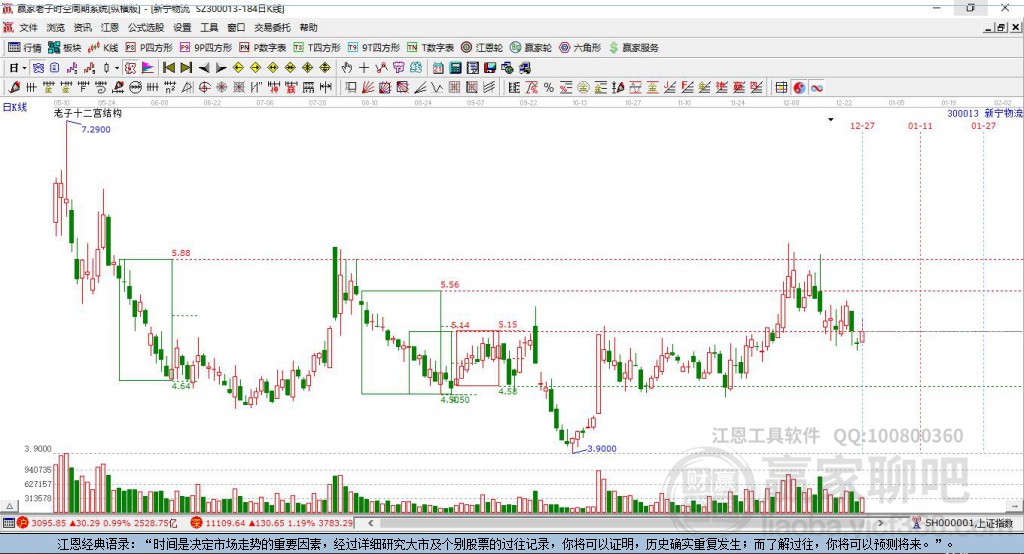Open the 板块 sector view
The width and height of the screenshot is (1024, 554).
point(64,48)
